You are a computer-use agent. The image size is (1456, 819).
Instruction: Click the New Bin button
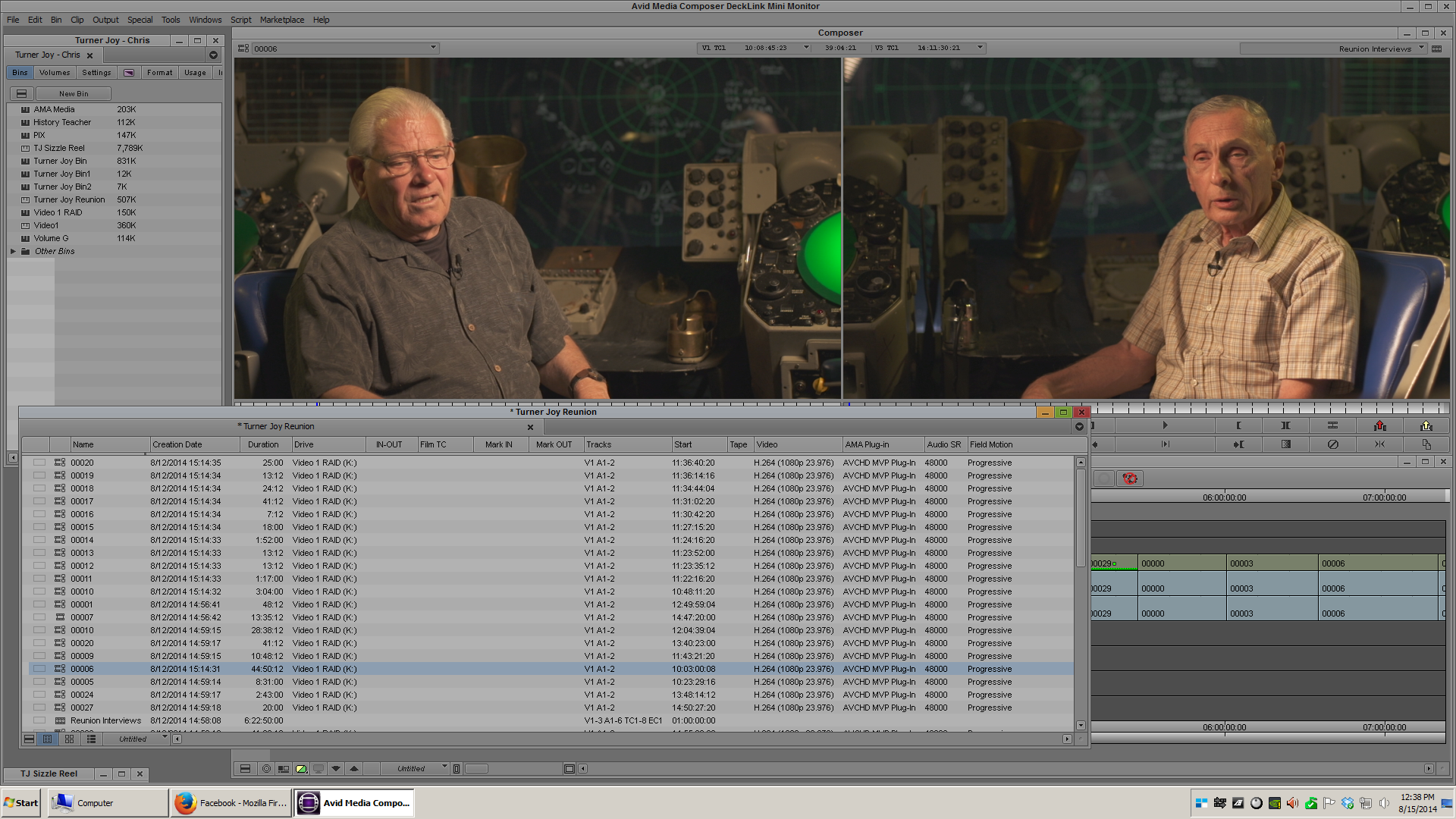coord(74,94)
